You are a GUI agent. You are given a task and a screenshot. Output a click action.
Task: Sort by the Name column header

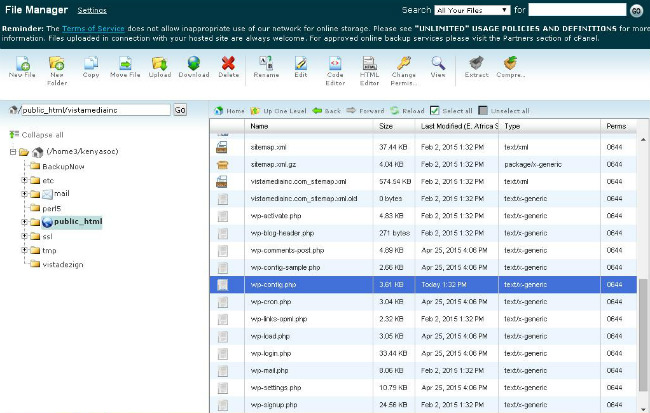point(260,127)
